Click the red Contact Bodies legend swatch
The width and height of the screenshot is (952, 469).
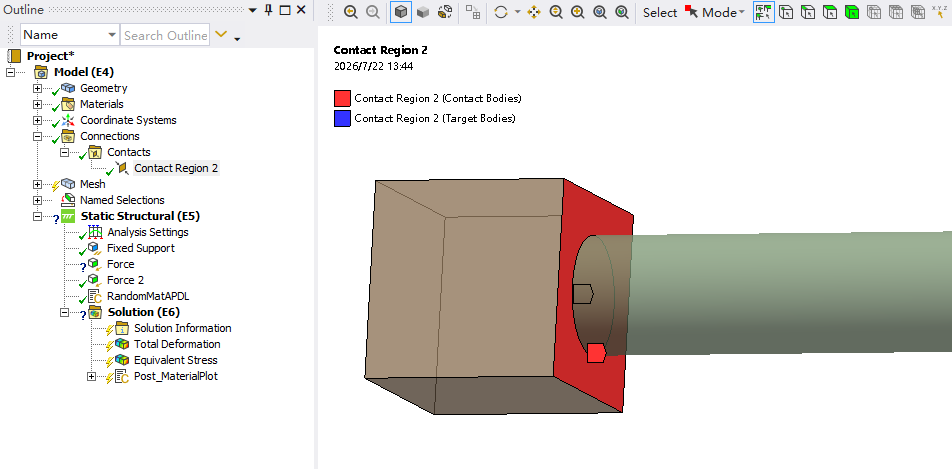(342, 98)
